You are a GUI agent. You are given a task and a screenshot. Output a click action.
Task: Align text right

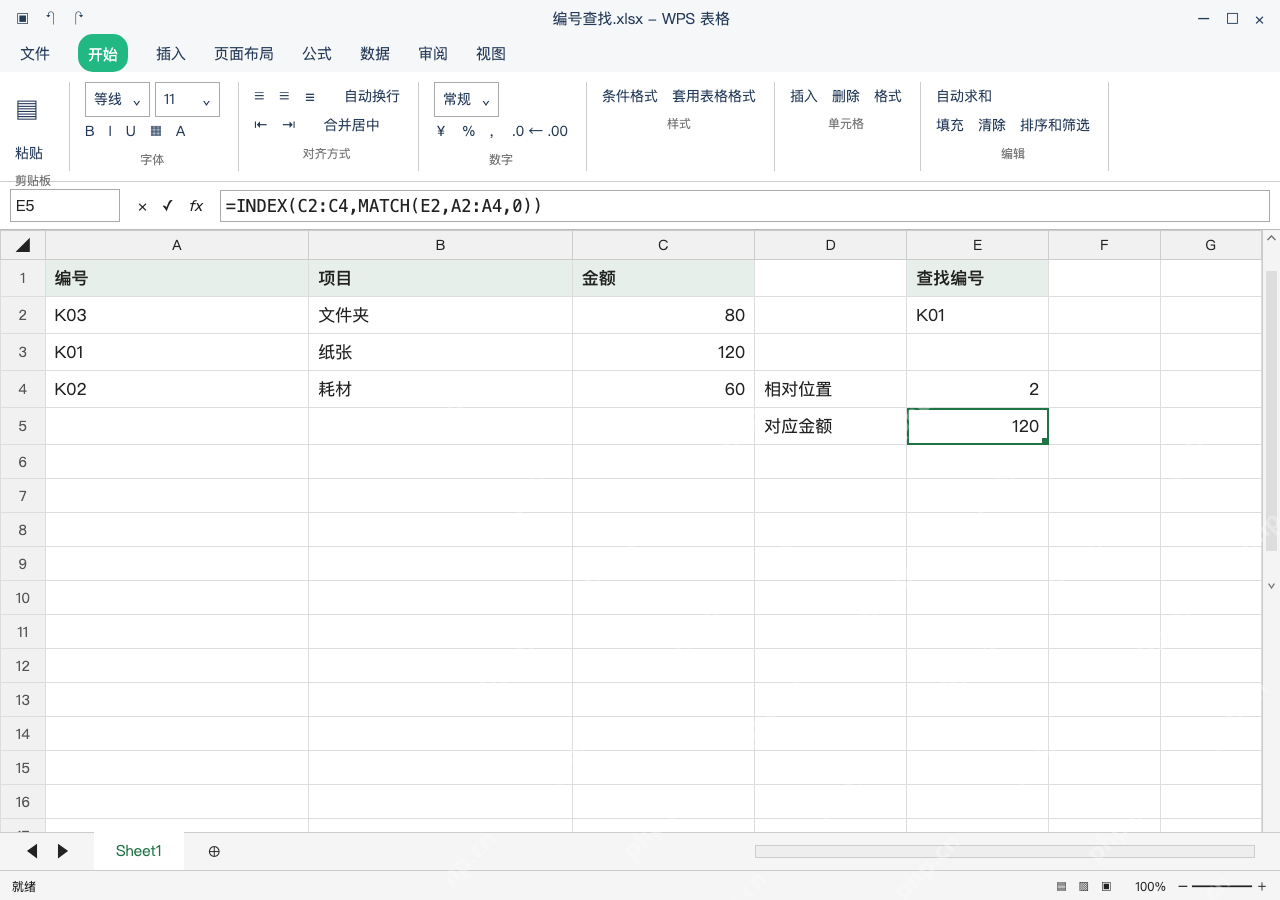click(310, 96)
